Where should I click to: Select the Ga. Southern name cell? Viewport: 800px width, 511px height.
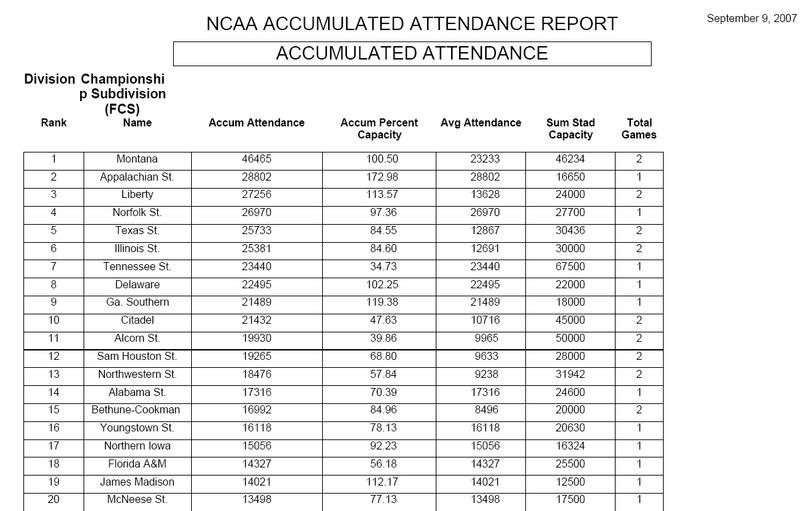pos(137,301)
